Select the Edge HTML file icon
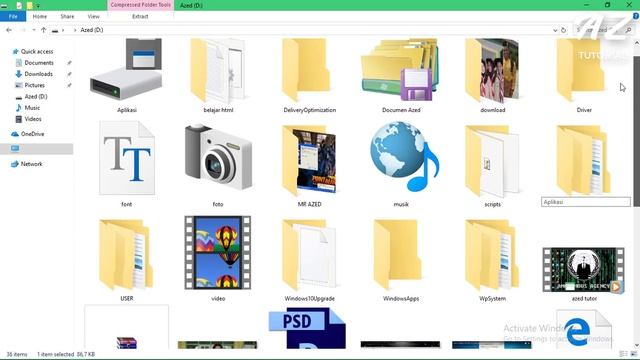Viewport: 640px width, 360px height. tap(584, 330)
